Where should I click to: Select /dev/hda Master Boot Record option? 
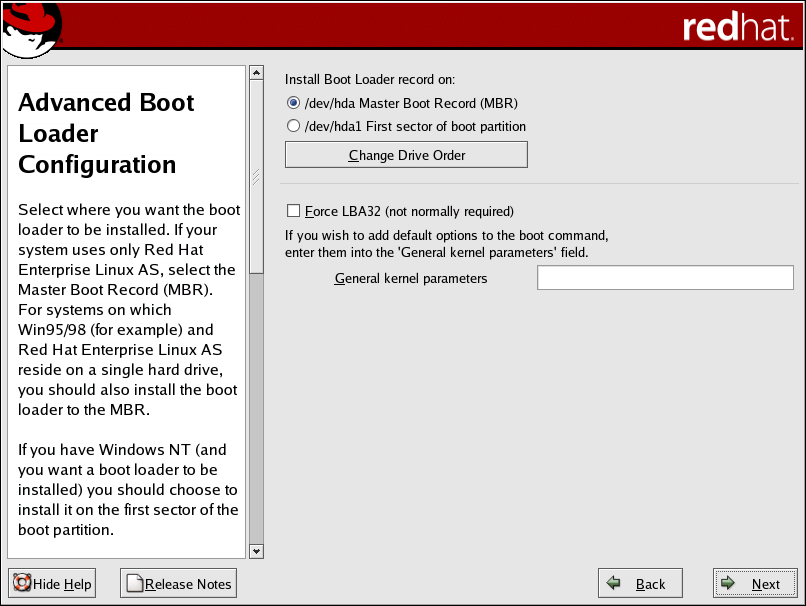click(x=293, y=103)
